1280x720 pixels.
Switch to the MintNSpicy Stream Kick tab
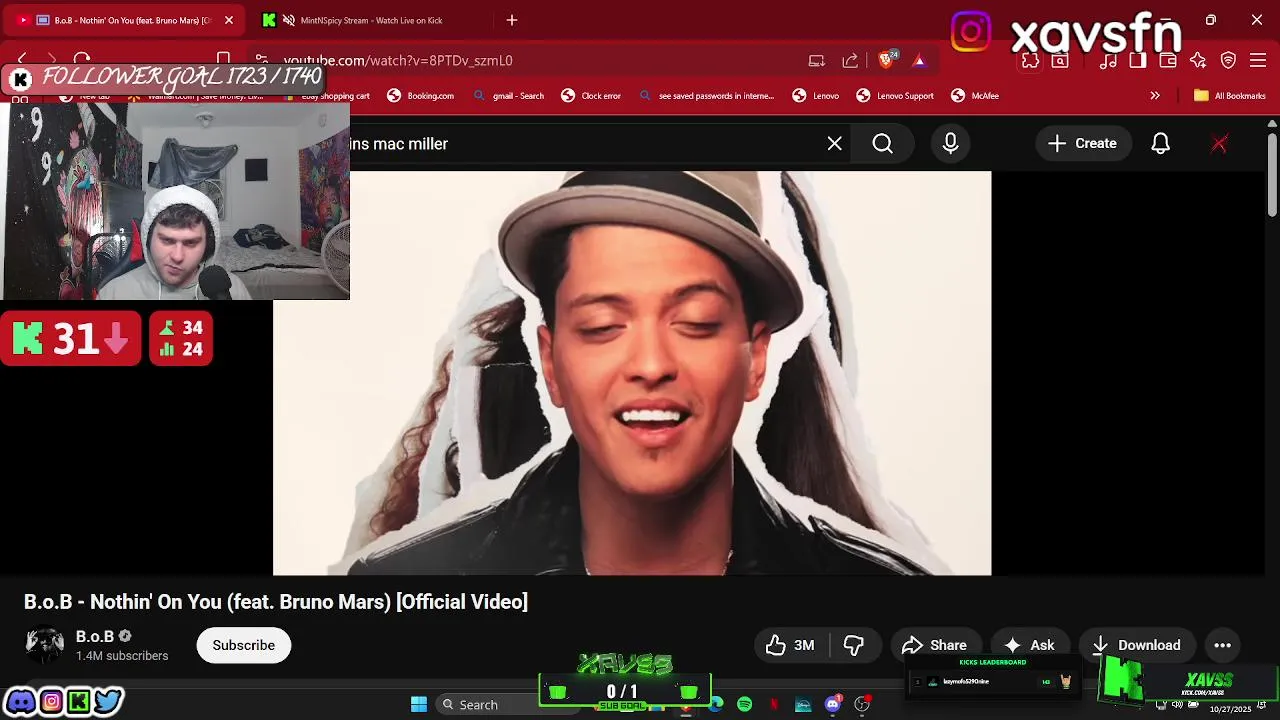(x=370, y=20)
